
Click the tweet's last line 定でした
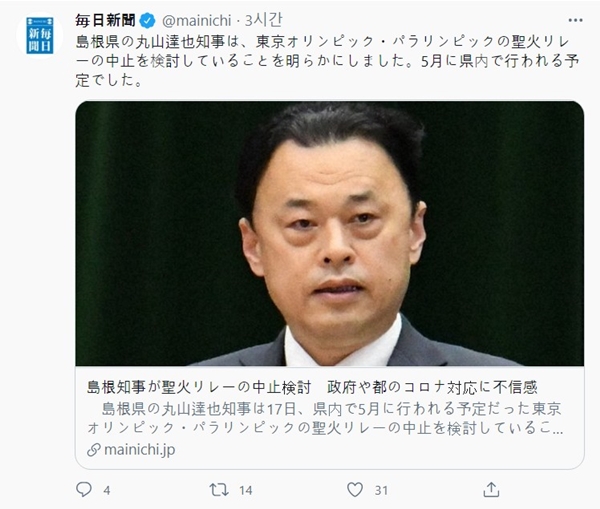(109, 80)
